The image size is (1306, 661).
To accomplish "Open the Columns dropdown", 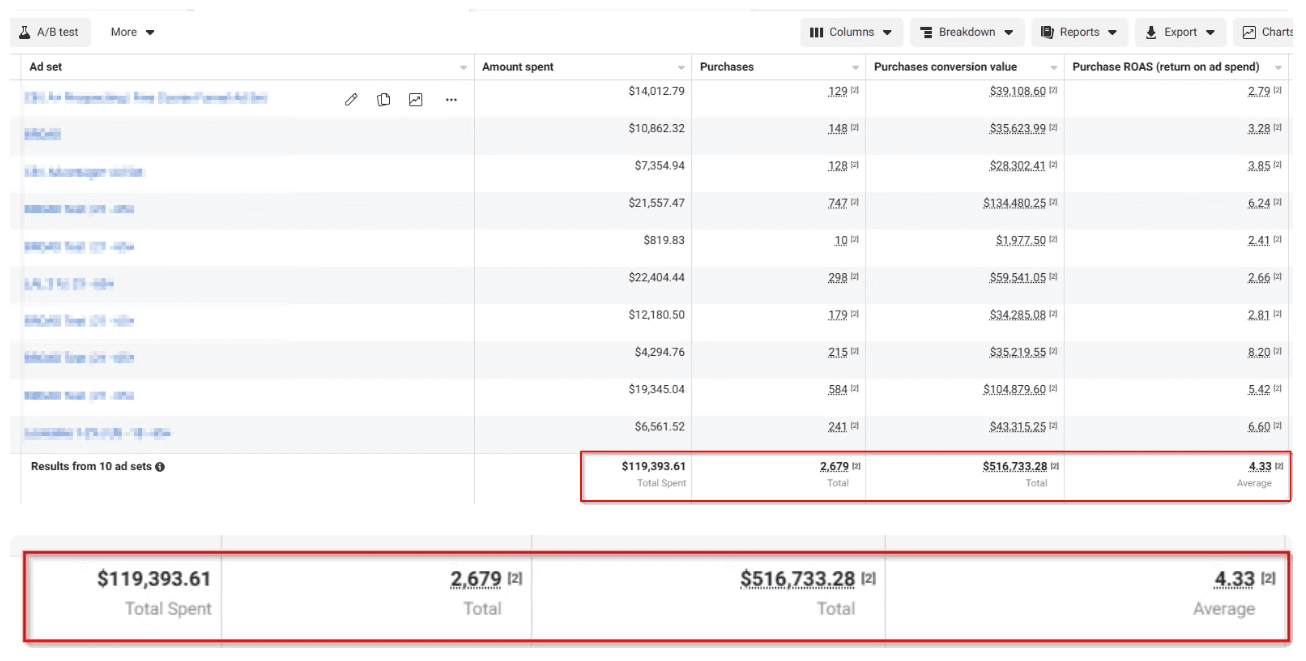I will [852, 32].
